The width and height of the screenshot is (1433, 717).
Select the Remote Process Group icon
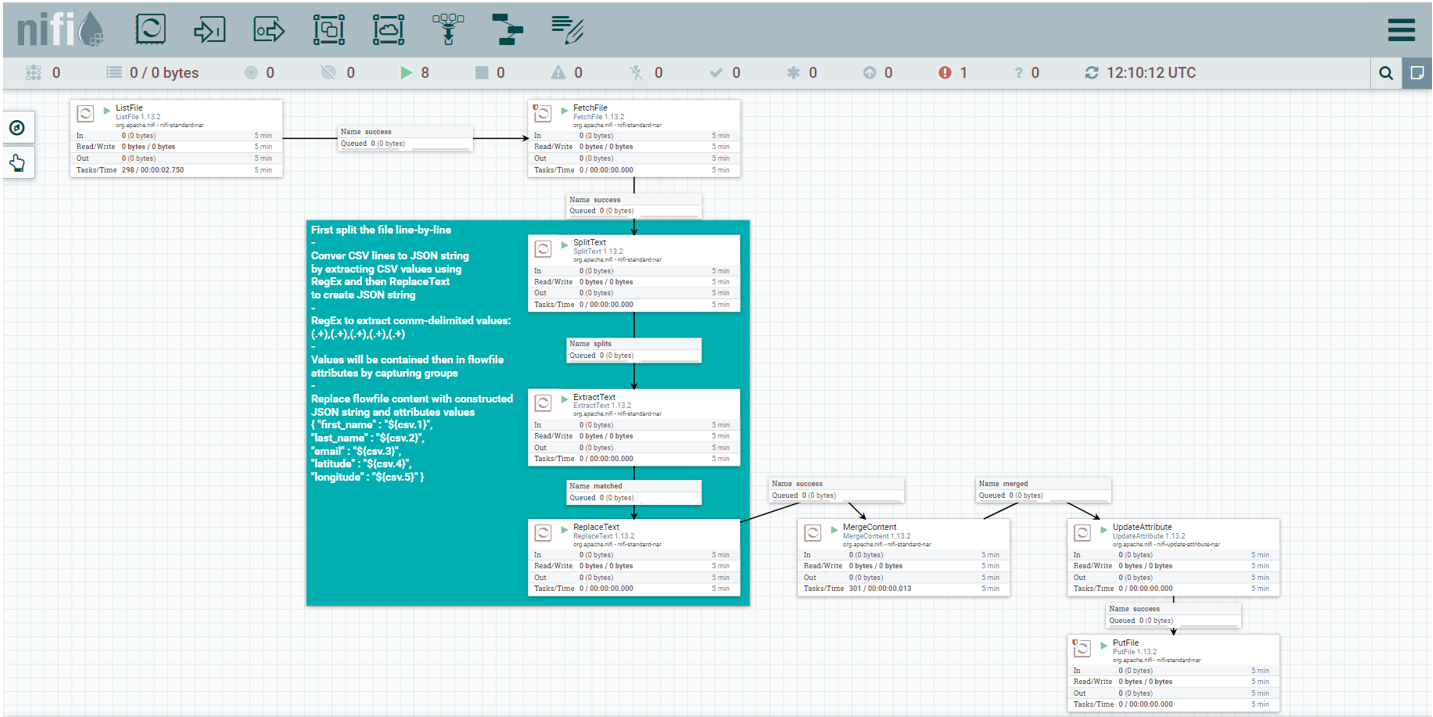click(388, 29)
